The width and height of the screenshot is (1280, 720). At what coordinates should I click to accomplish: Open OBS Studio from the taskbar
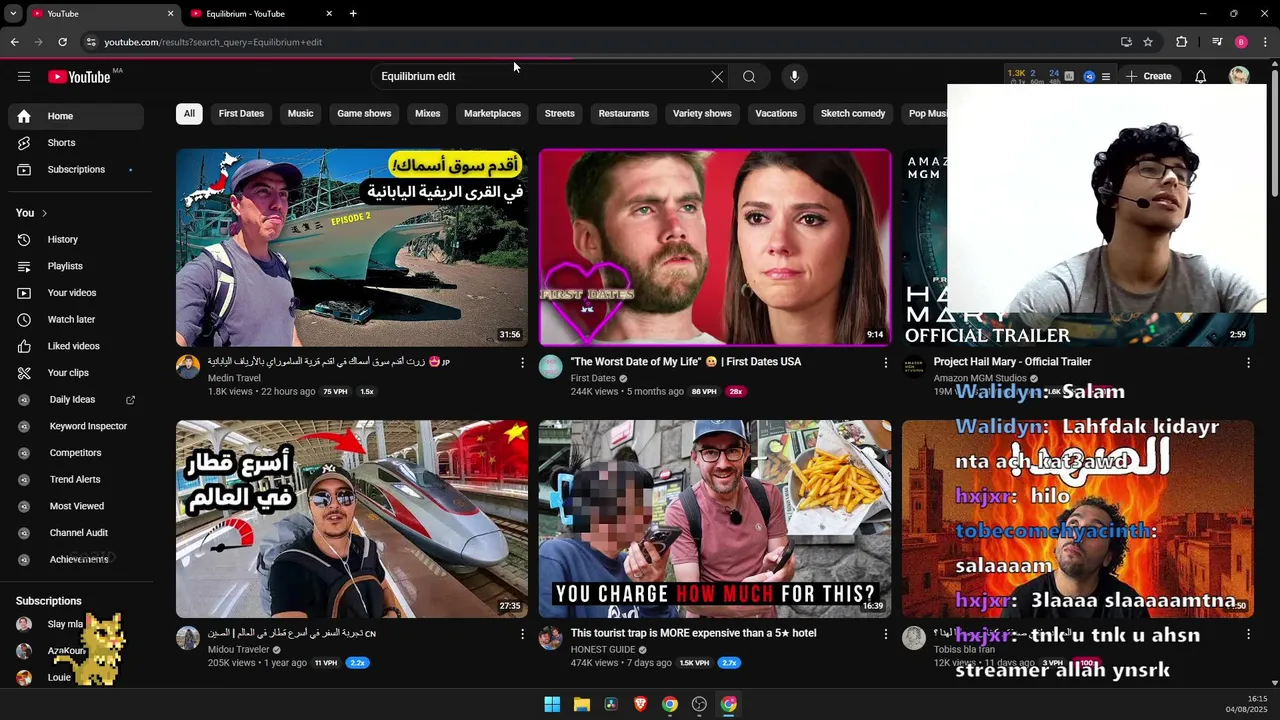tap(699, 704)
